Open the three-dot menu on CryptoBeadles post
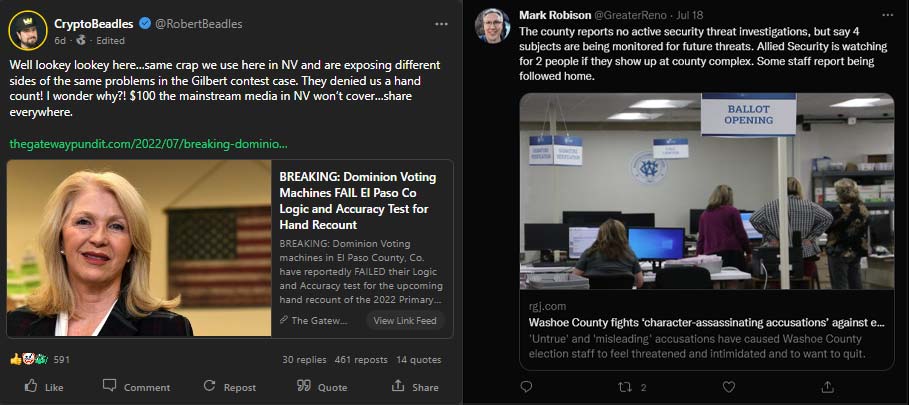This screenshot has width=909, height=405. [441, 24]
